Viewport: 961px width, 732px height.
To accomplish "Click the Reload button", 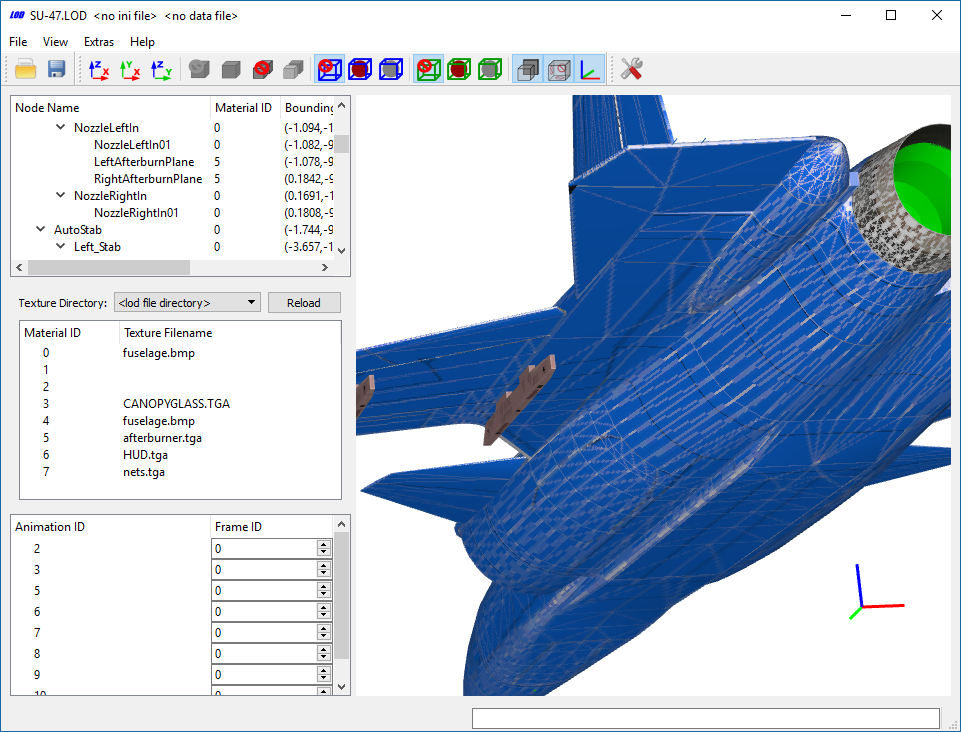I will (x=304, y=302).
